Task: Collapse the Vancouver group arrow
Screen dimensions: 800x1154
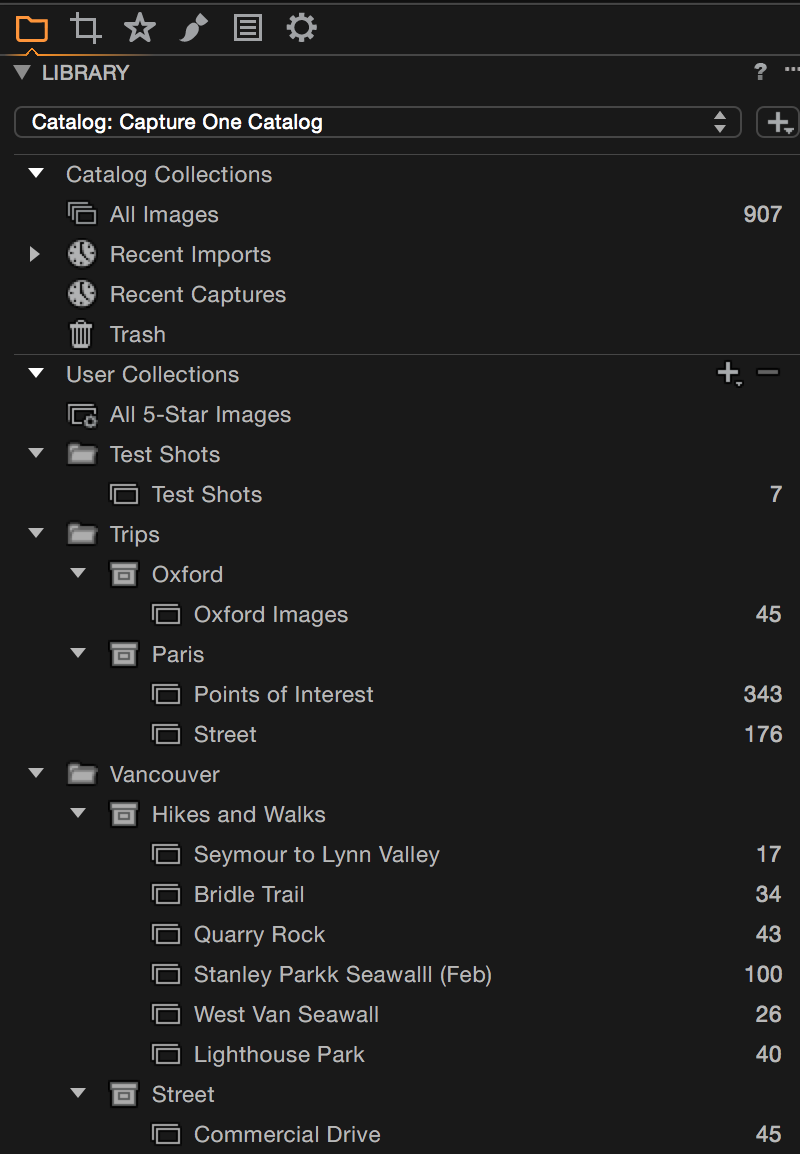Action: (36, 774)
